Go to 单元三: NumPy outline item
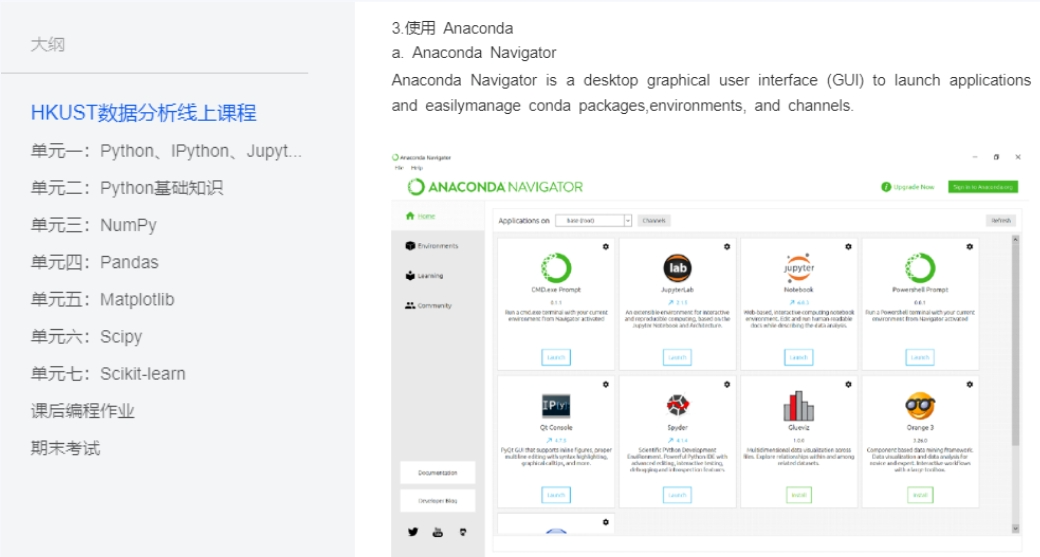Image resolution: width=1040 pixels, height=557 pixels. (x=94, y=225)
